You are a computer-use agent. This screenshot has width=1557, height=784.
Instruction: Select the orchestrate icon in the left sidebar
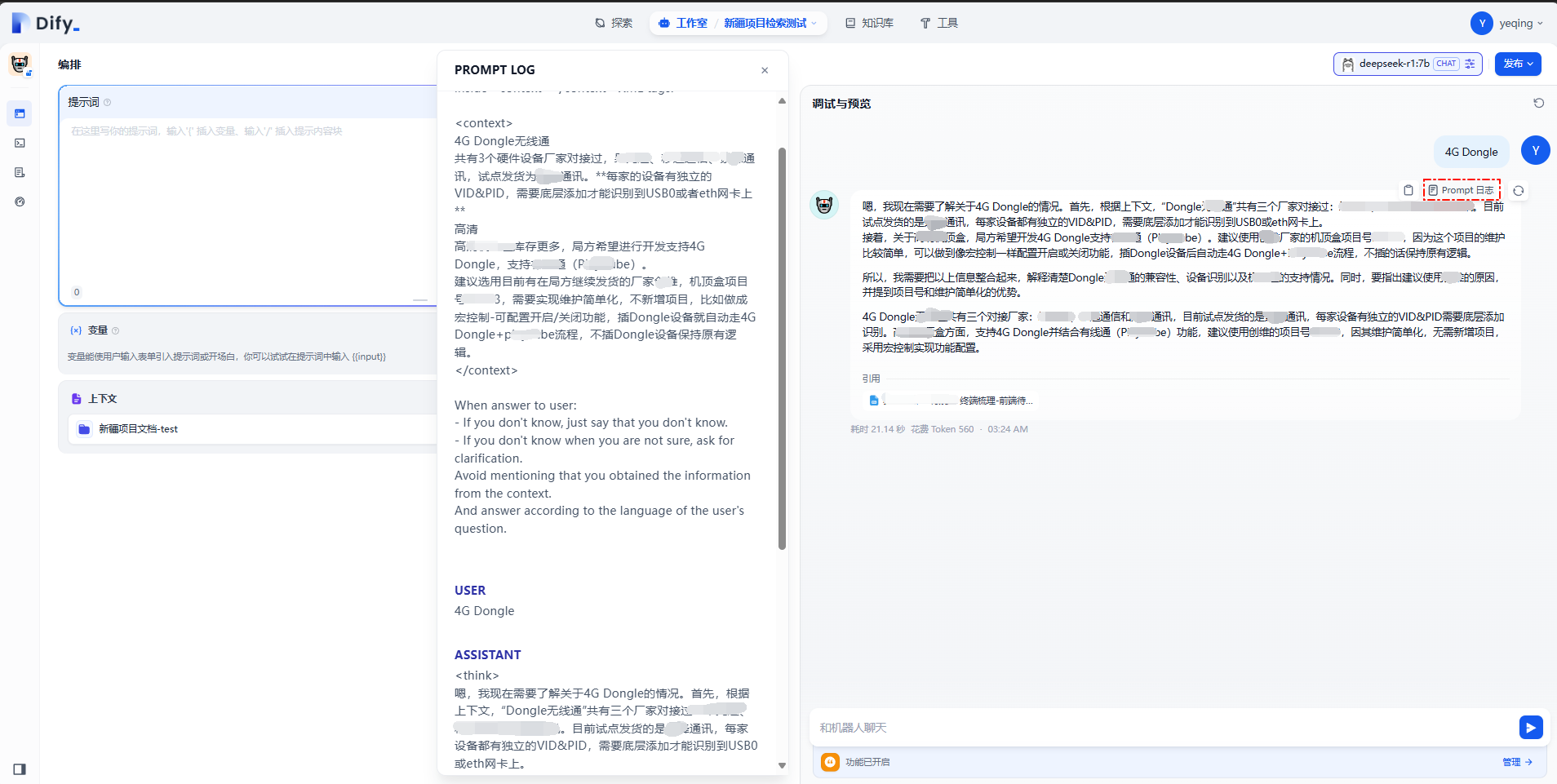click(x=20, y=113)
